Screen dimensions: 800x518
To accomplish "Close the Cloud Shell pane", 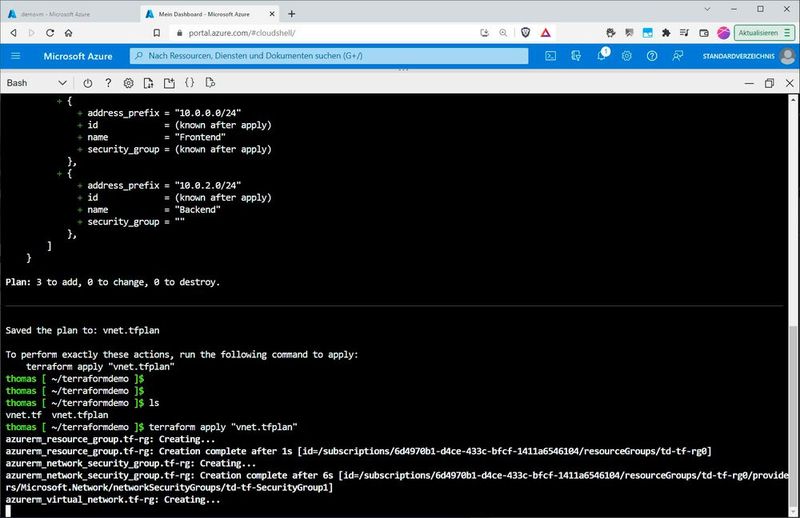I will click(x=789, y=83).
